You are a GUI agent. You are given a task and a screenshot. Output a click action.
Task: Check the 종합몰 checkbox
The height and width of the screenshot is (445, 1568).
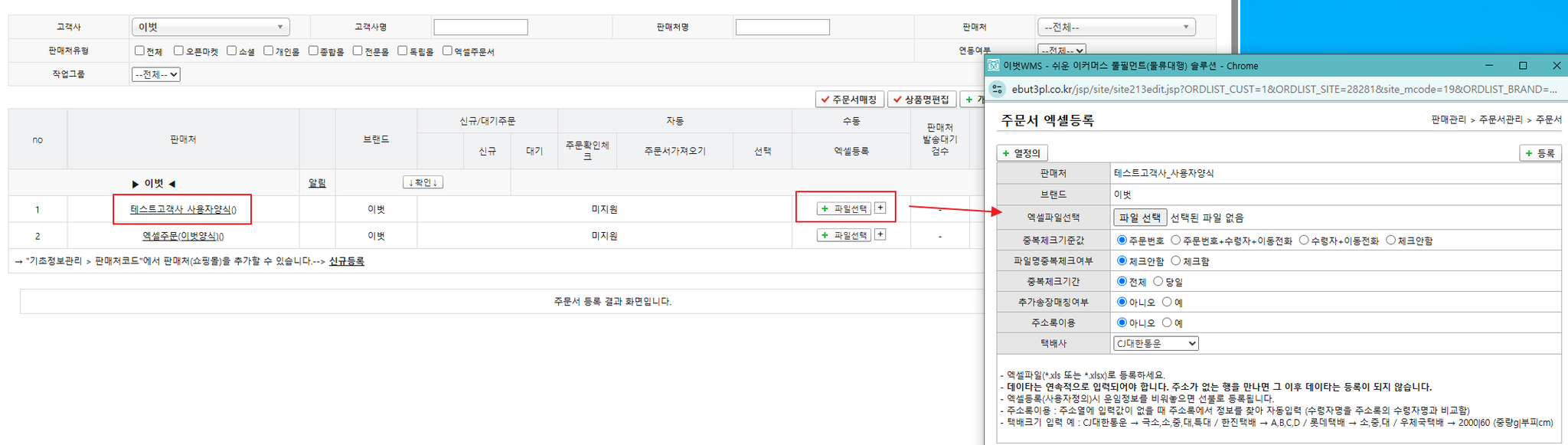coord(313,51)
